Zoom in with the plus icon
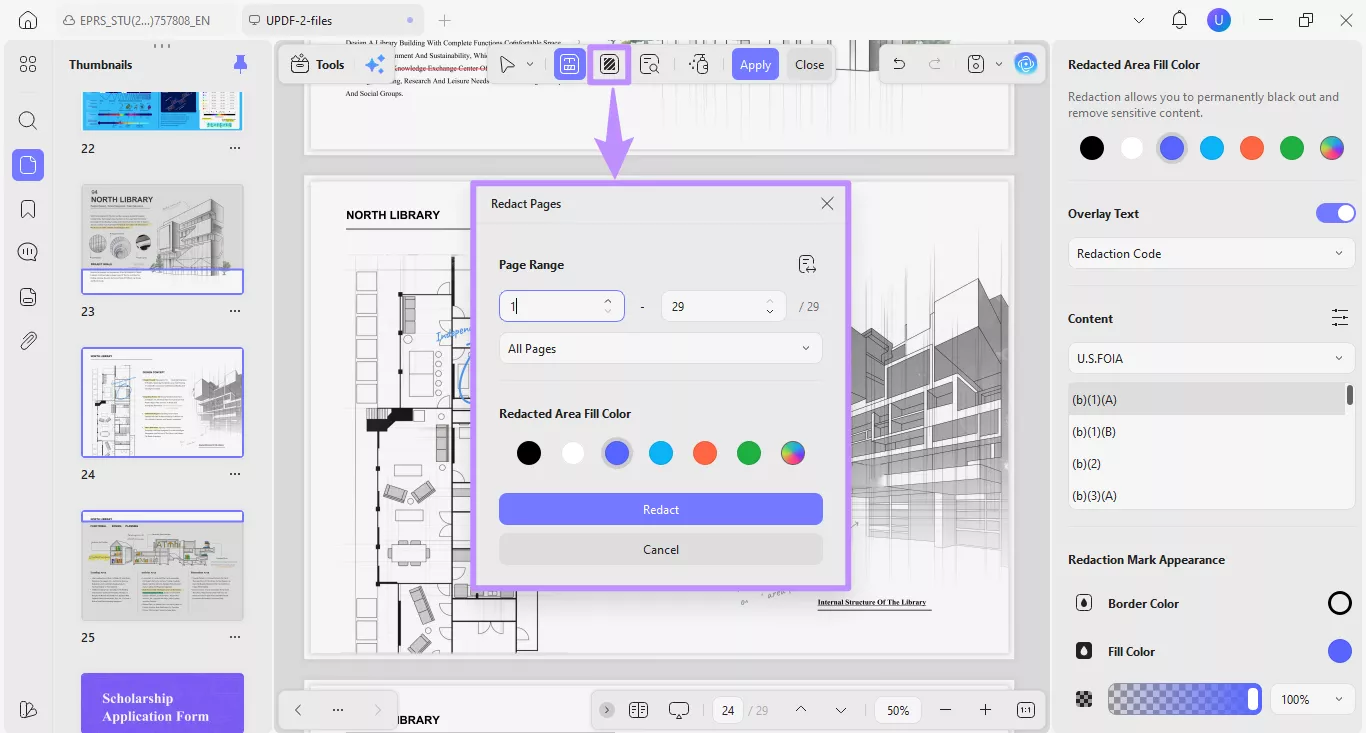 pyautogui.click(x=985, y=710)
